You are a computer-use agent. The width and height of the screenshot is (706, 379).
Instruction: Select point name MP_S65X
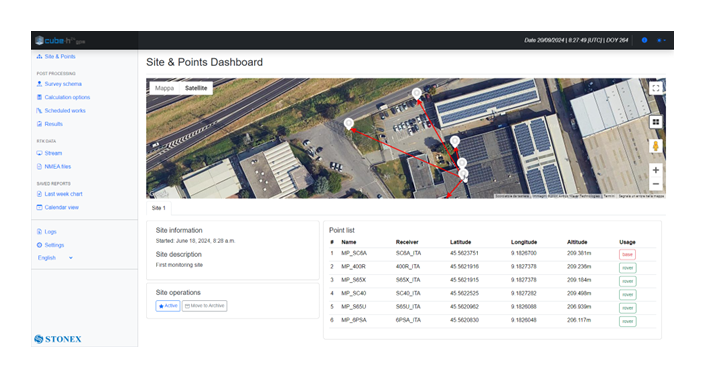pos(353,280)
